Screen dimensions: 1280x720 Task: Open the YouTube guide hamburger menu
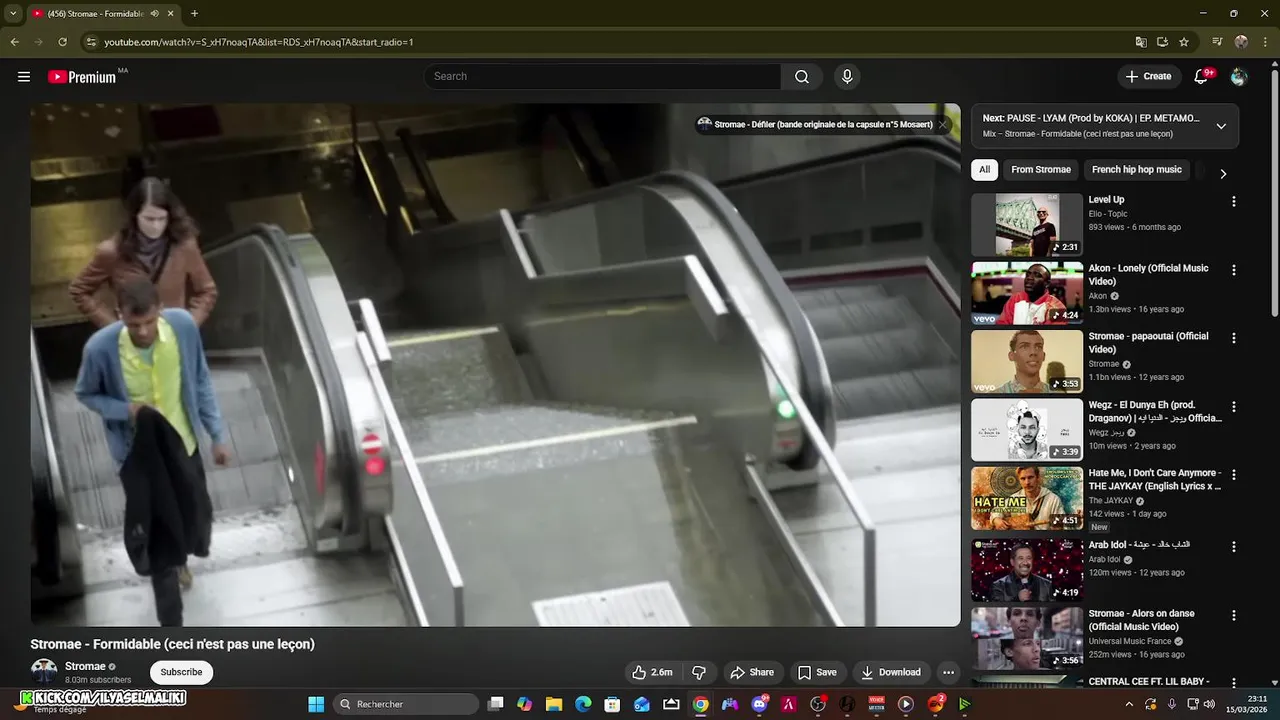pos(24,77)
